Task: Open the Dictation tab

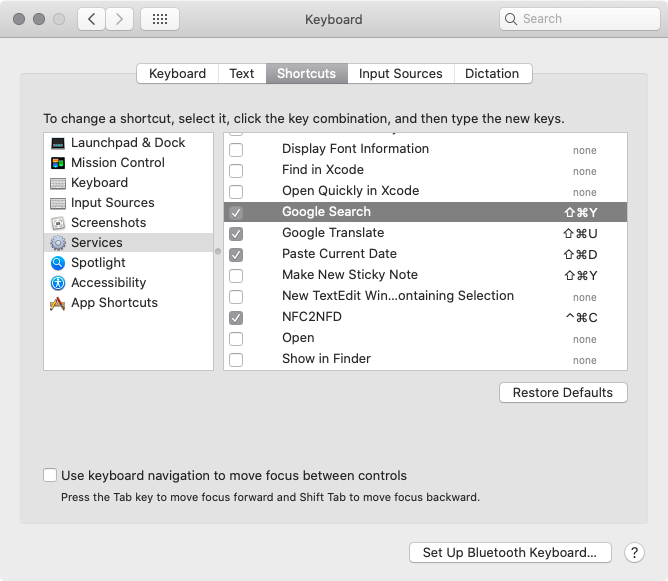Action: [x=492, y=73]
